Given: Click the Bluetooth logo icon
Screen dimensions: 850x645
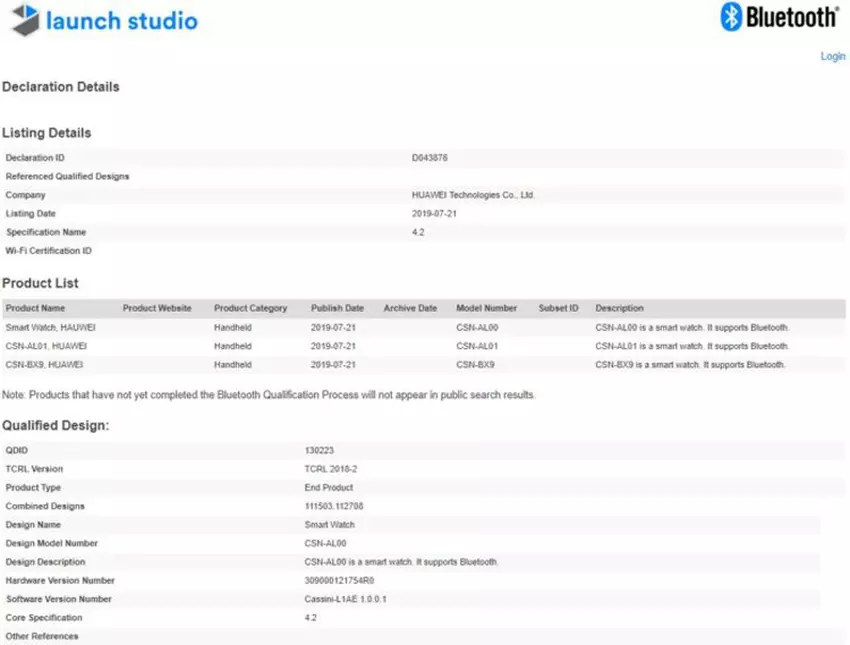Looking at the screenshot, I should pos(732,17).
